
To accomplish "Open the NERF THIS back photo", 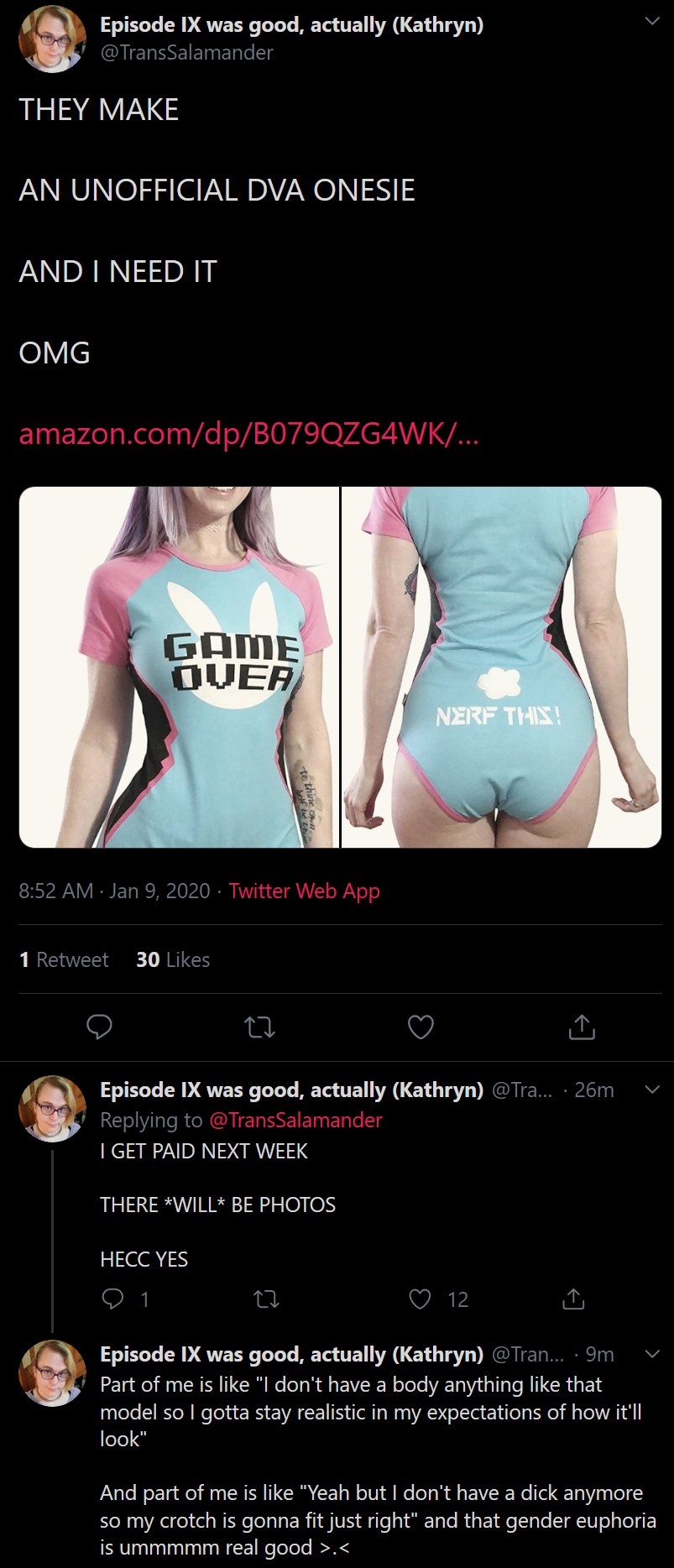I will (502, 667).
